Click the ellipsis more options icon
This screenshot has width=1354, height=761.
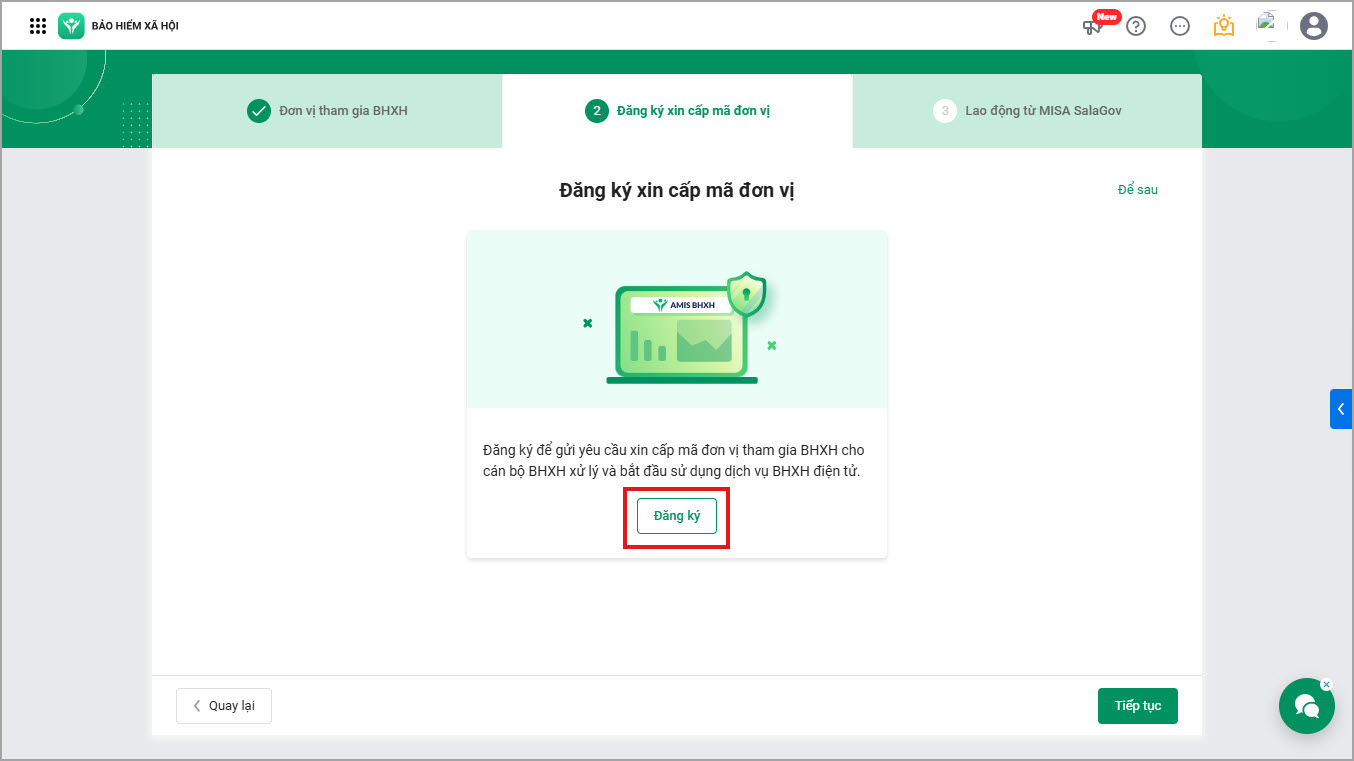[x=1180, y=26]
